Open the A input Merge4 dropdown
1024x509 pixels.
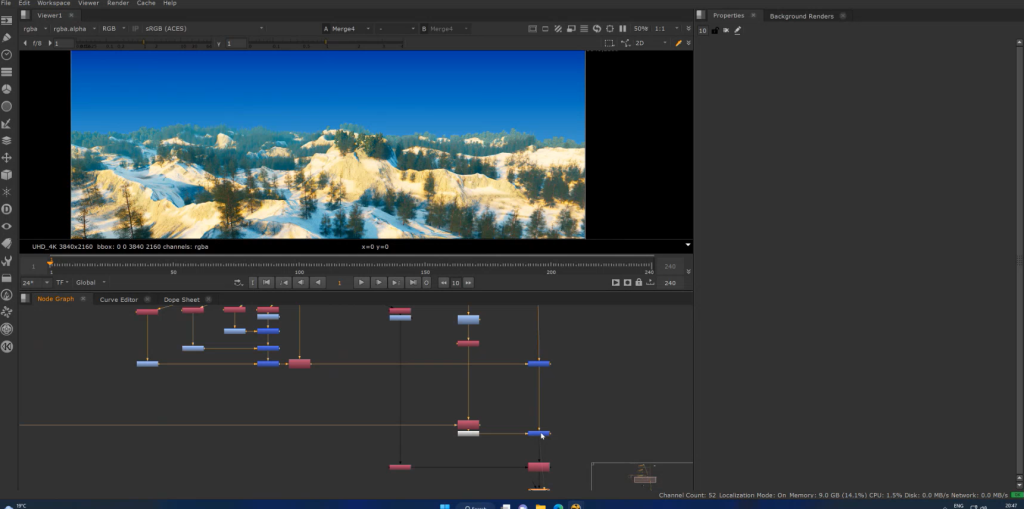352,29
